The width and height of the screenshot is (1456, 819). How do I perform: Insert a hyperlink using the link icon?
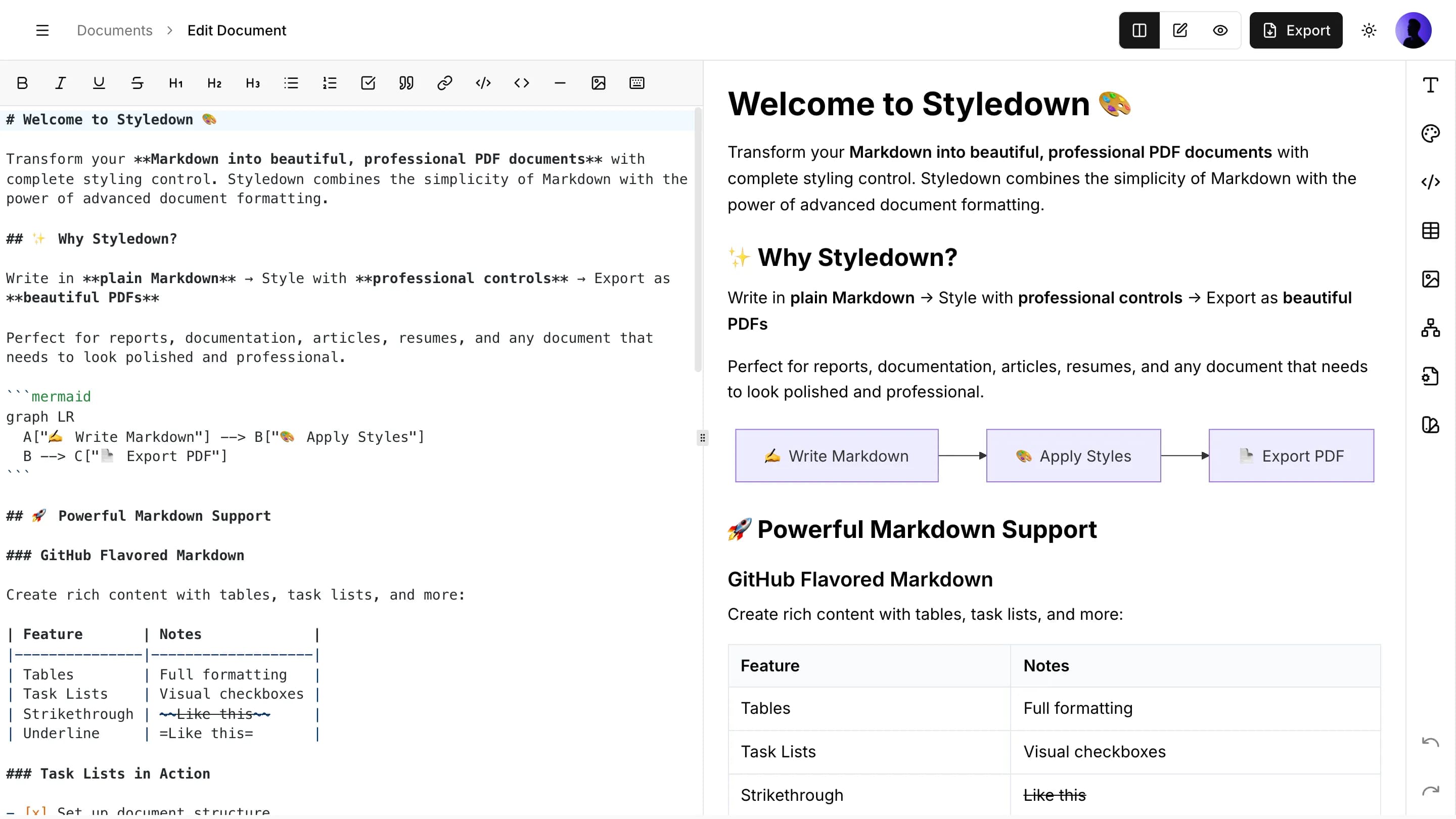click(x=445, y=83)
